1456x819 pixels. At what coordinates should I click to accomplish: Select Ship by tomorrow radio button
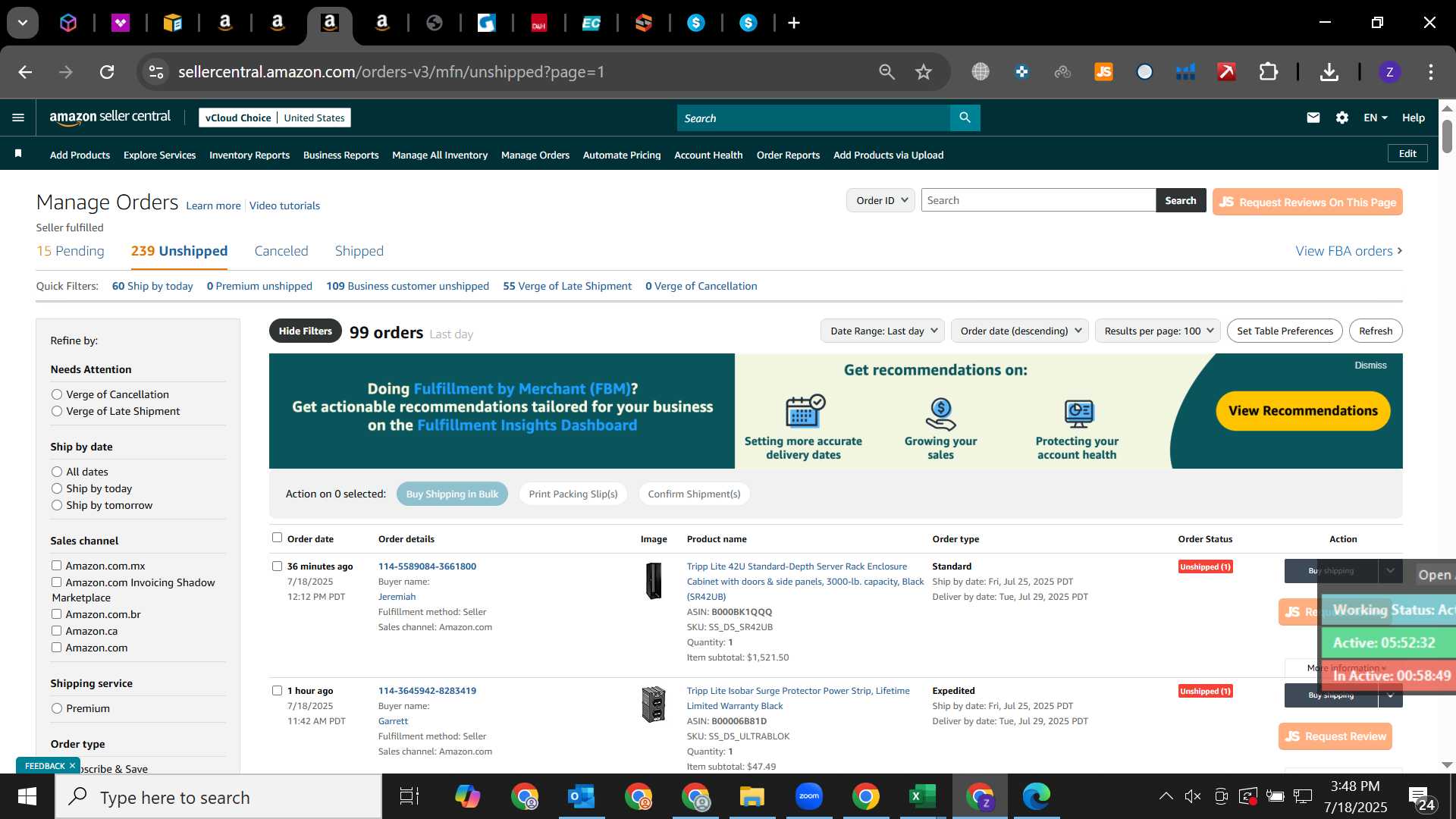pos(57,505)
